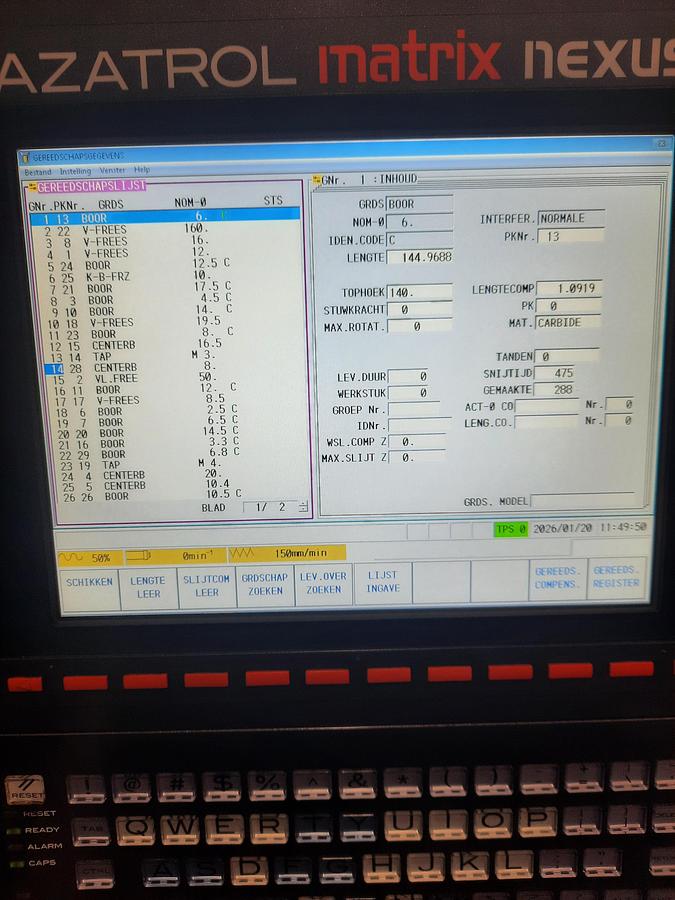Click the LENGTE field showing 144.9688
The image size is (675, 900).
pos(419,258)
